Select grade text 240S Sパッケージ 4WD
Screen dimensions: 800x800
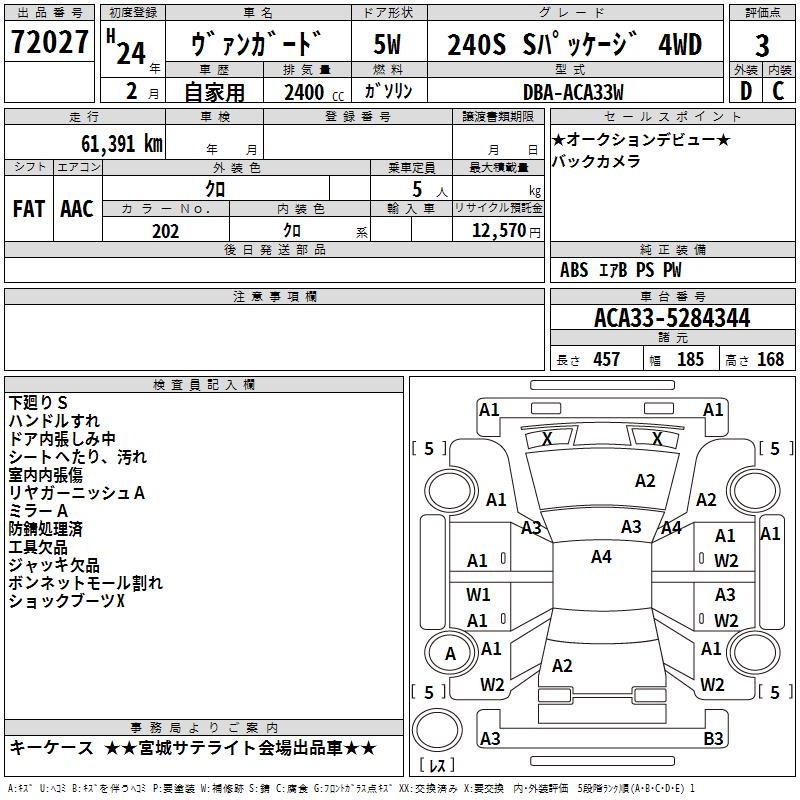click(x=575, y=44)
